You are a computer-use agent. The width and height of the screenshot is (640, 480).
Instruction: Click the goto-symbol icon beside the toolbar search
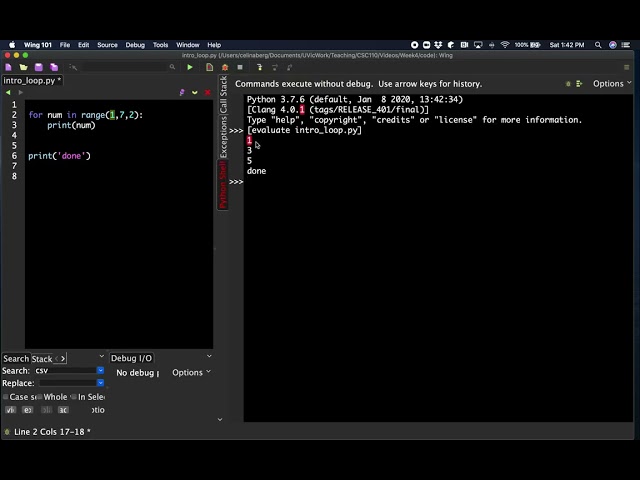click(73, 67)
